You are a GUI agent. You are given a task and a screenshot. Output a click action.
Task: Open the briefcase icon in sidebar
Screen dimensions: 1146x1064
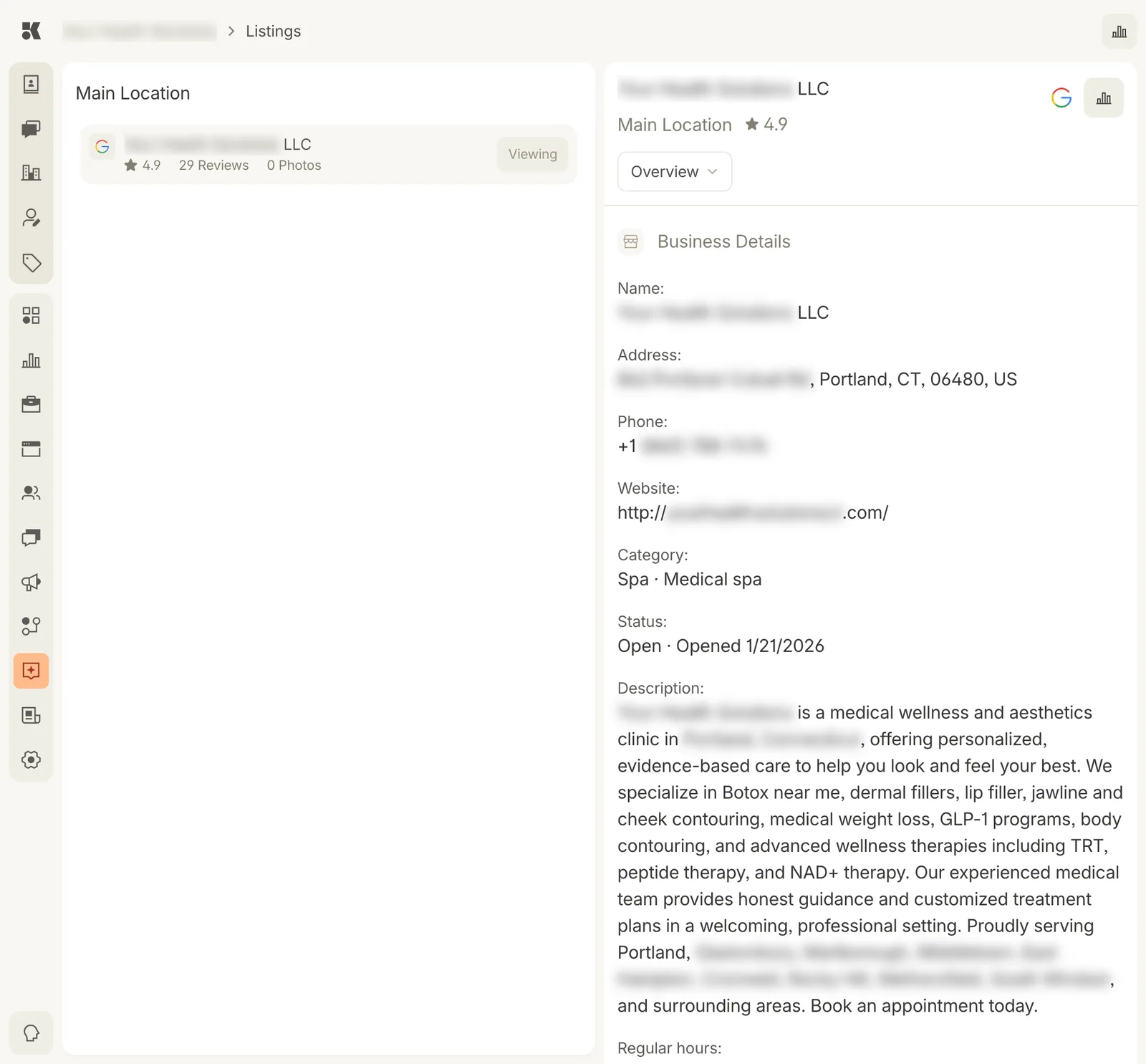pyautogui.click(x=31, y=404)
